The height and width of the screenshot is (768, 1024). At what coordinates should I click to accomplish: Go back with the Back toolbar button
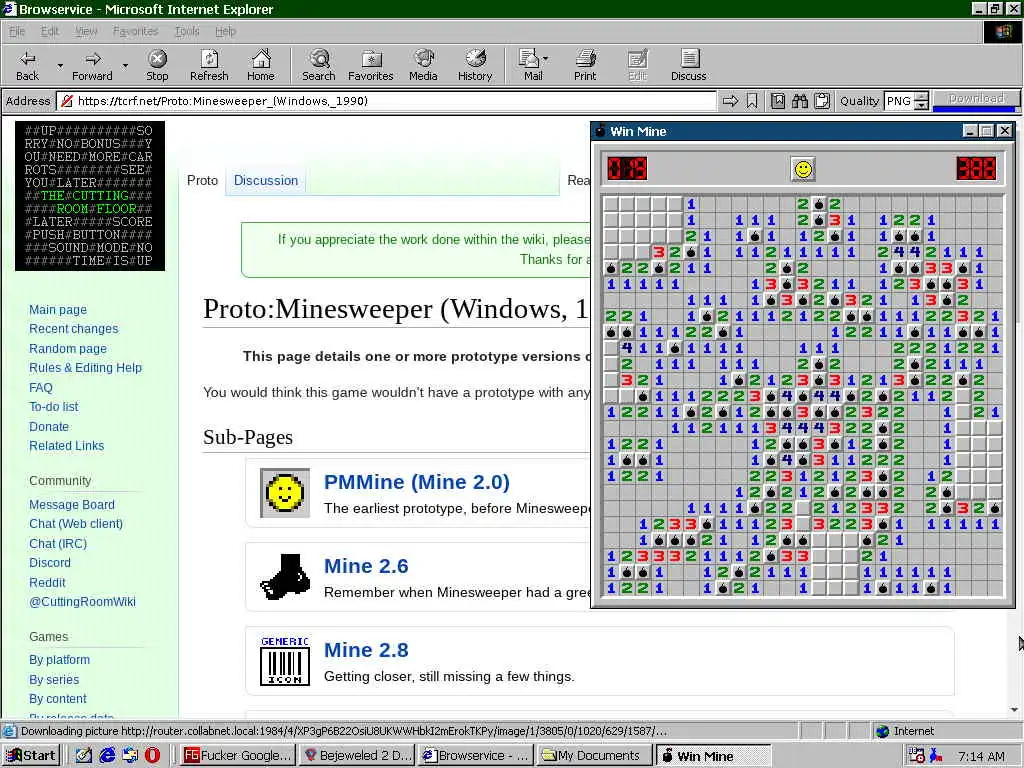tap(27, 65)
